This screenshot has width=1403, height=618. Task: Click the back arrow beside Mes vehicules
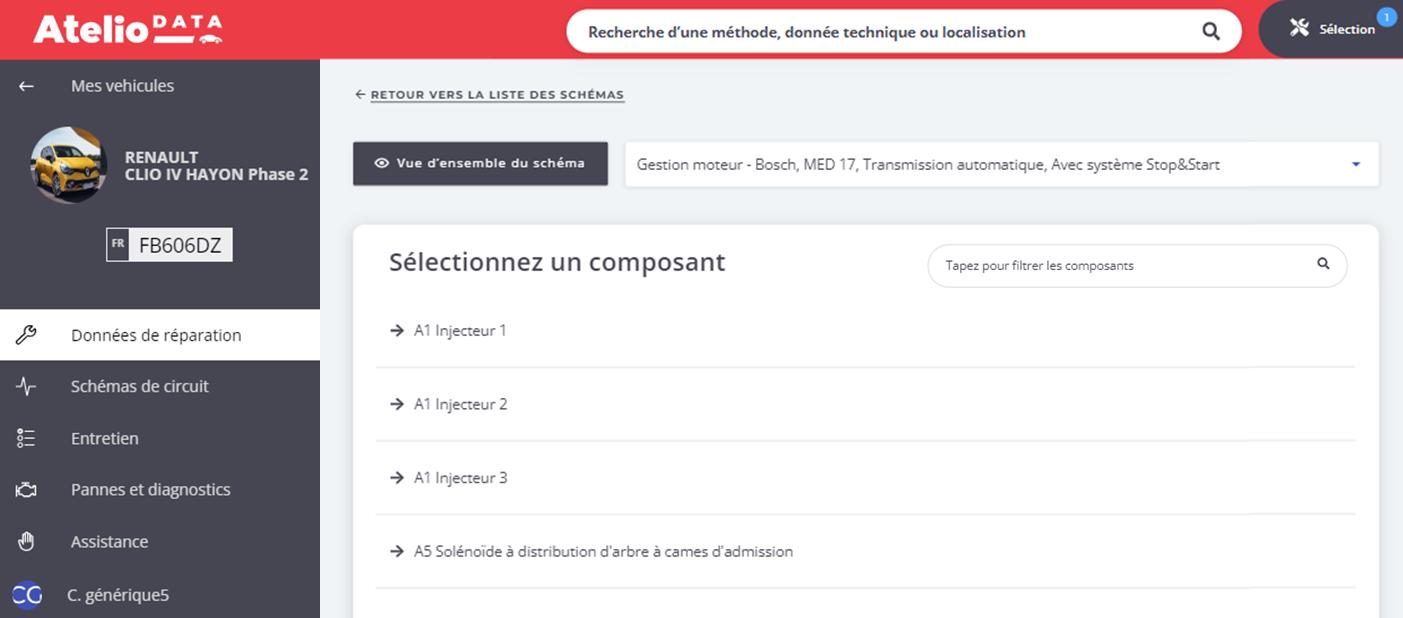(27, 86)
